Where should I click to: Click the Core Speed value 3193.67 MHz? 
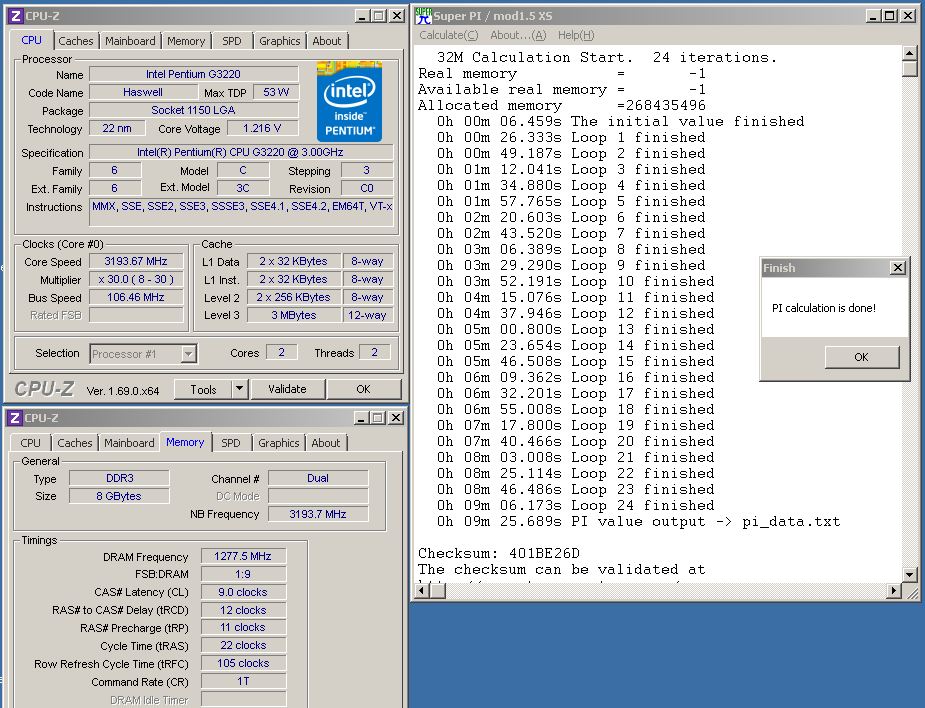point(136,261)
